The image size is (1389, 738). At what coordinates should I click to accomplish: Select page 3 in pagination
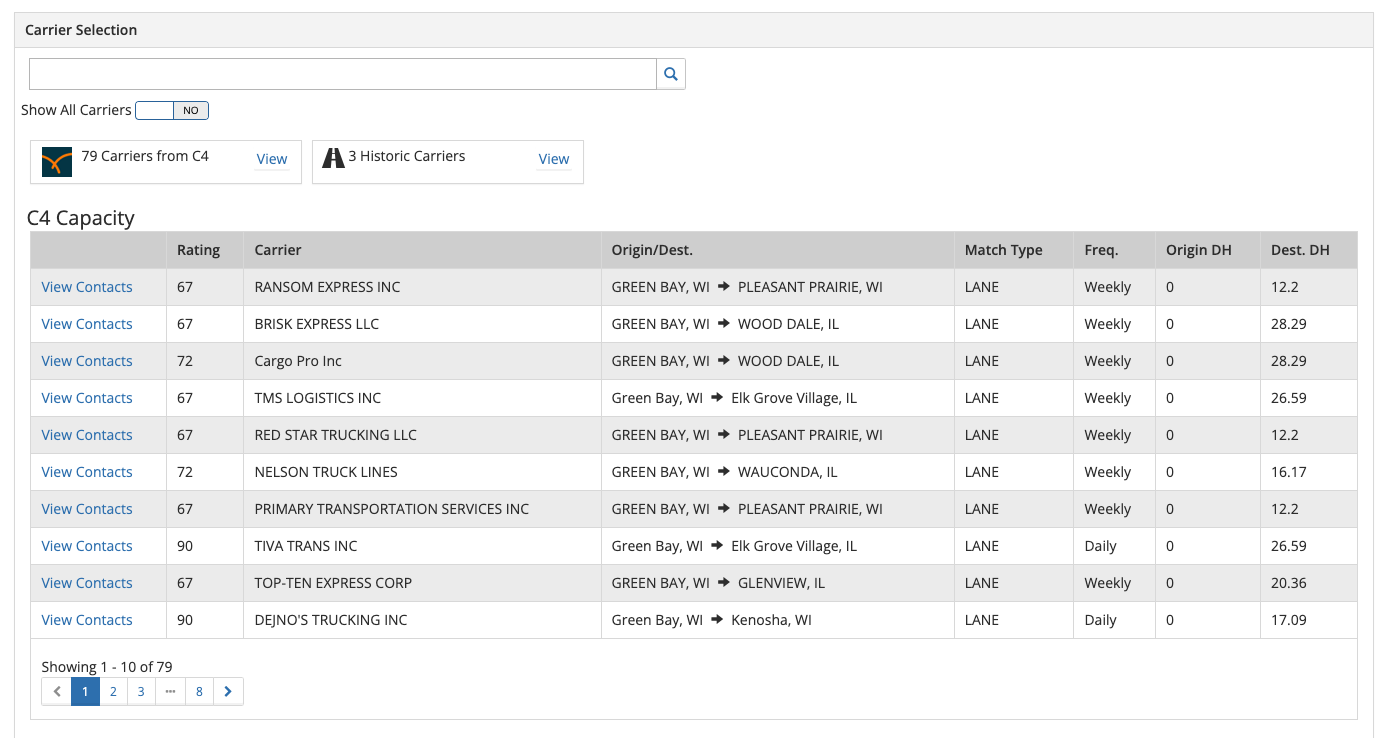pos(141,692)
